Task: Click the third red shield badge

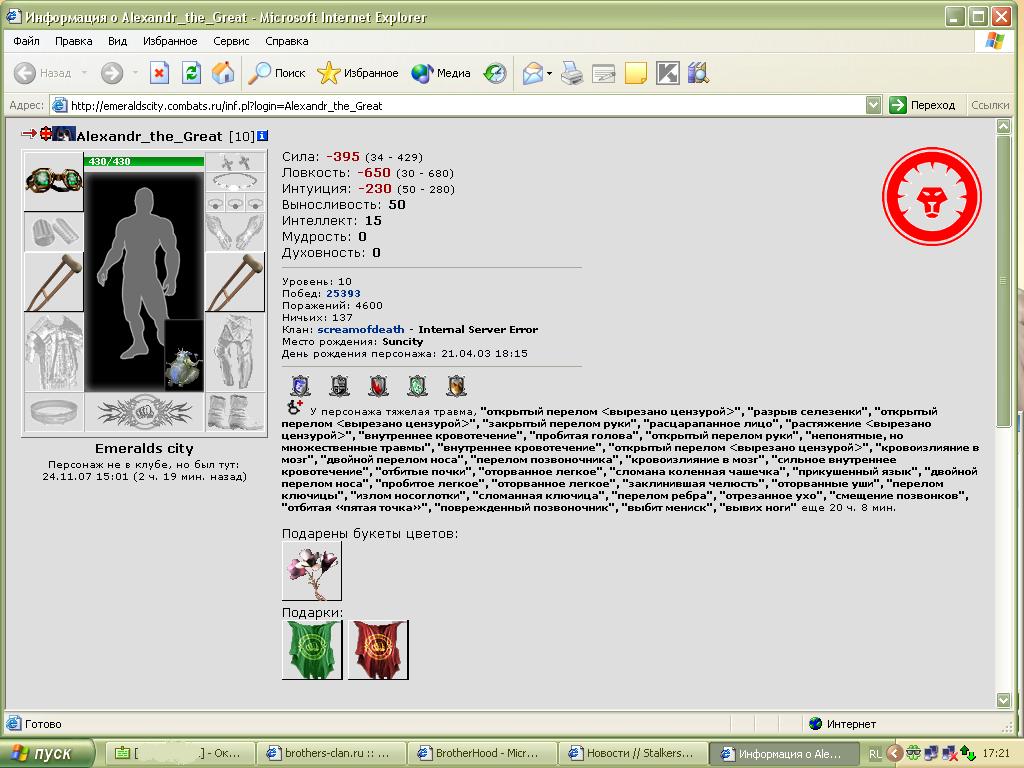Action: point(378,386)
